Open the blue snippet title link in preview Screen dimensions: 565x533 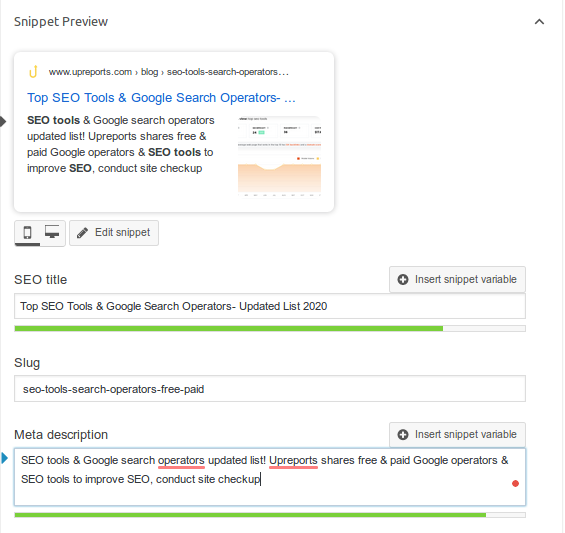tap(161, 98)
